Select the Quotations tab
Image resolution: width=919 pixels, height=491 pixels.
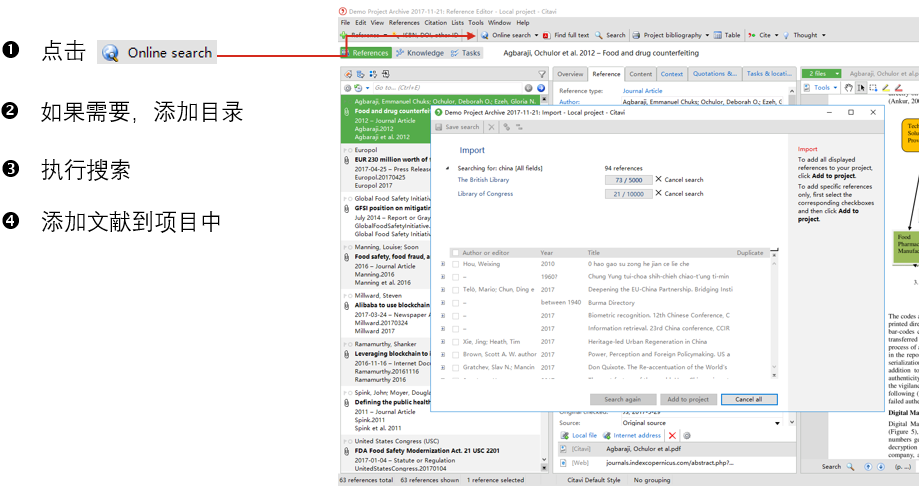[714, 74]
